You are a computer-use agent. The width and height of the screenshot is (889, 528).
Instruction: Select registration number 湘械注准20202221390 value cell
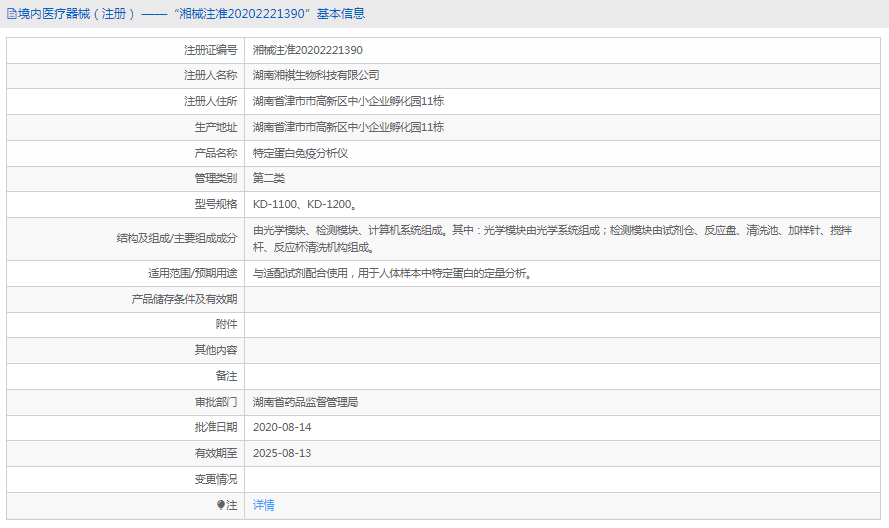(307, 50)
